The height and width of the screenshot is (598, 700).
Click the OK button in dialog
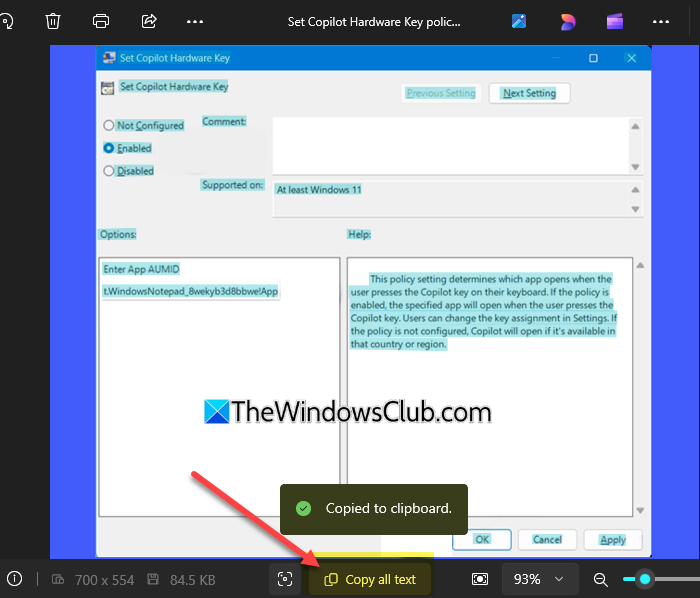[482, 540]
